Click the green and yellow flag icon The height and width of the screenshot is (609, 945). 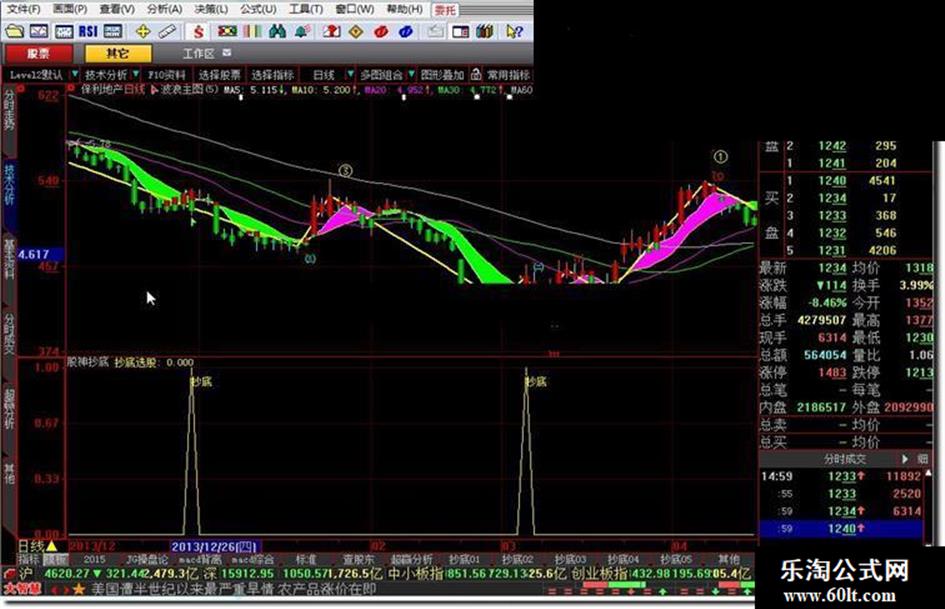[x=227, y=31]
